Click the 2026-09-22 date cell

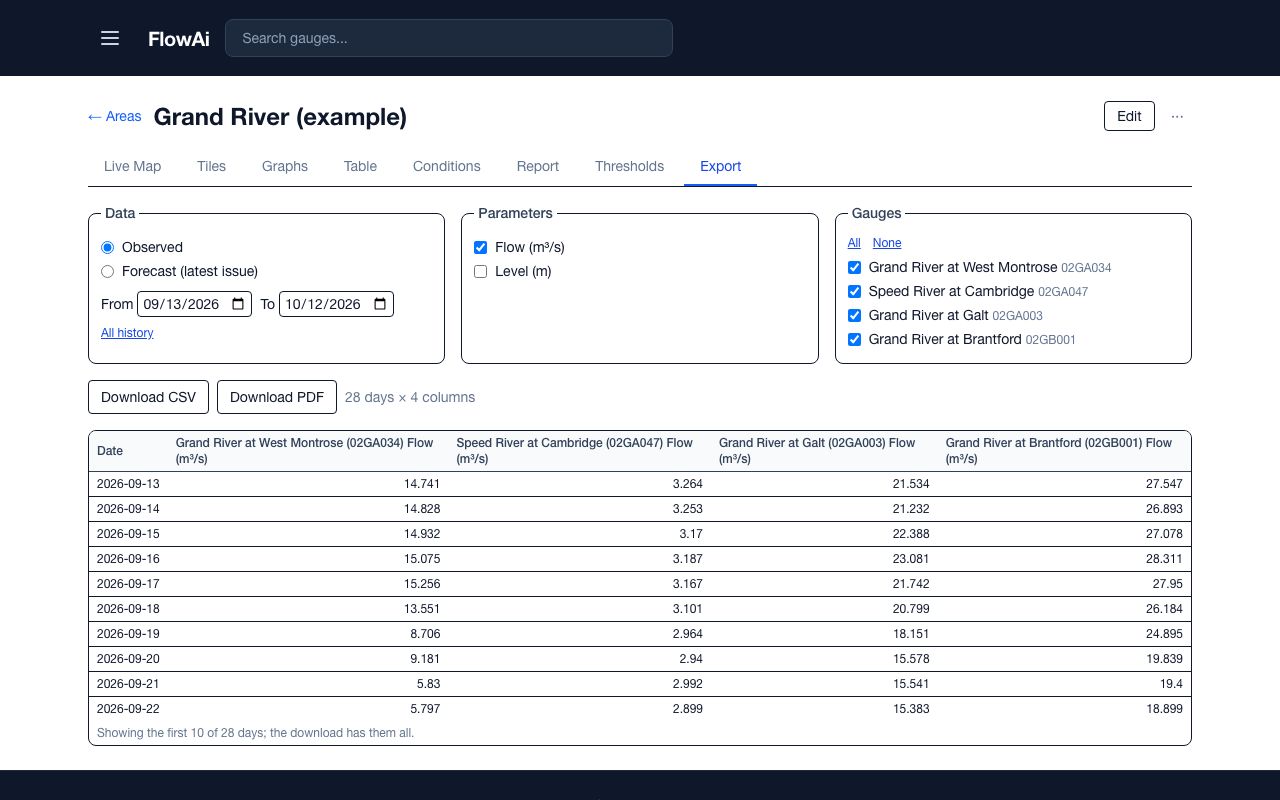pos(128,709)
